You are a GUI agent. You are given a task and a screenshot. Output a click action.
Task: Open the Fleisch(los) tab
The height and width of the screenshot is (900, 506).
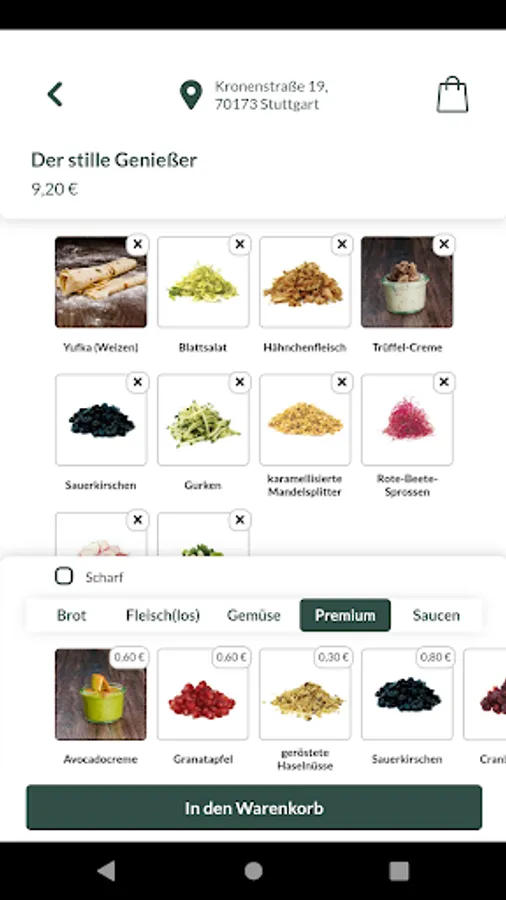pyautogui.click(x=163, y=615)
